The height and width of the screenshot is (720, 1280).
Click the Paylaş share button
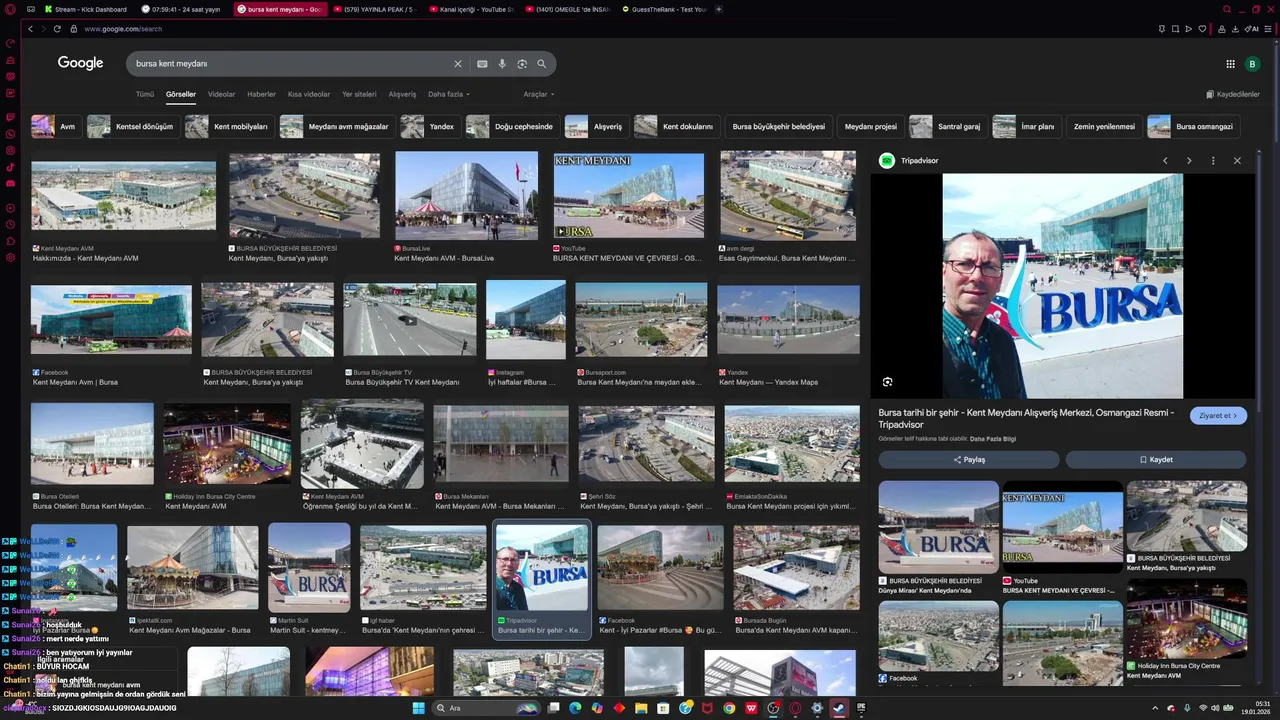pyautogui.click(x=969, y=460)
